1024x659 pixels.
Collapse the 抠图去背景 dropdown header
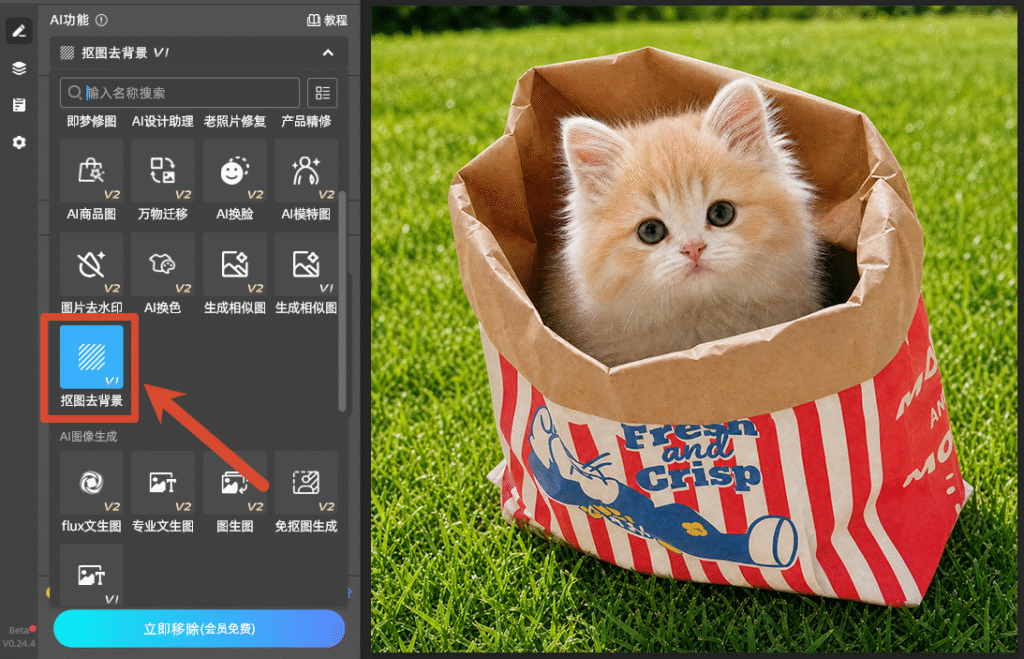[x=199, y=53]
